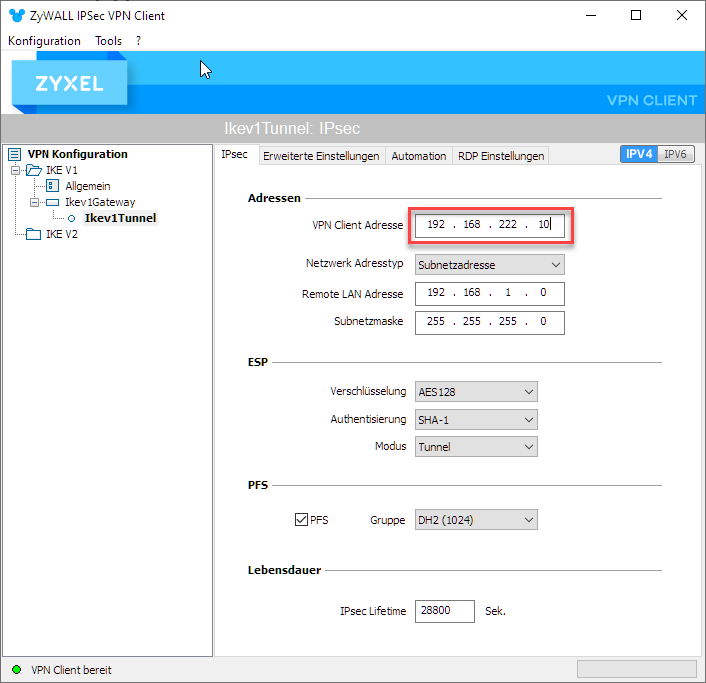The image size is (706, 683).
Task: Select Ikev1Tunnel in the tree
Action: [120, 218]
